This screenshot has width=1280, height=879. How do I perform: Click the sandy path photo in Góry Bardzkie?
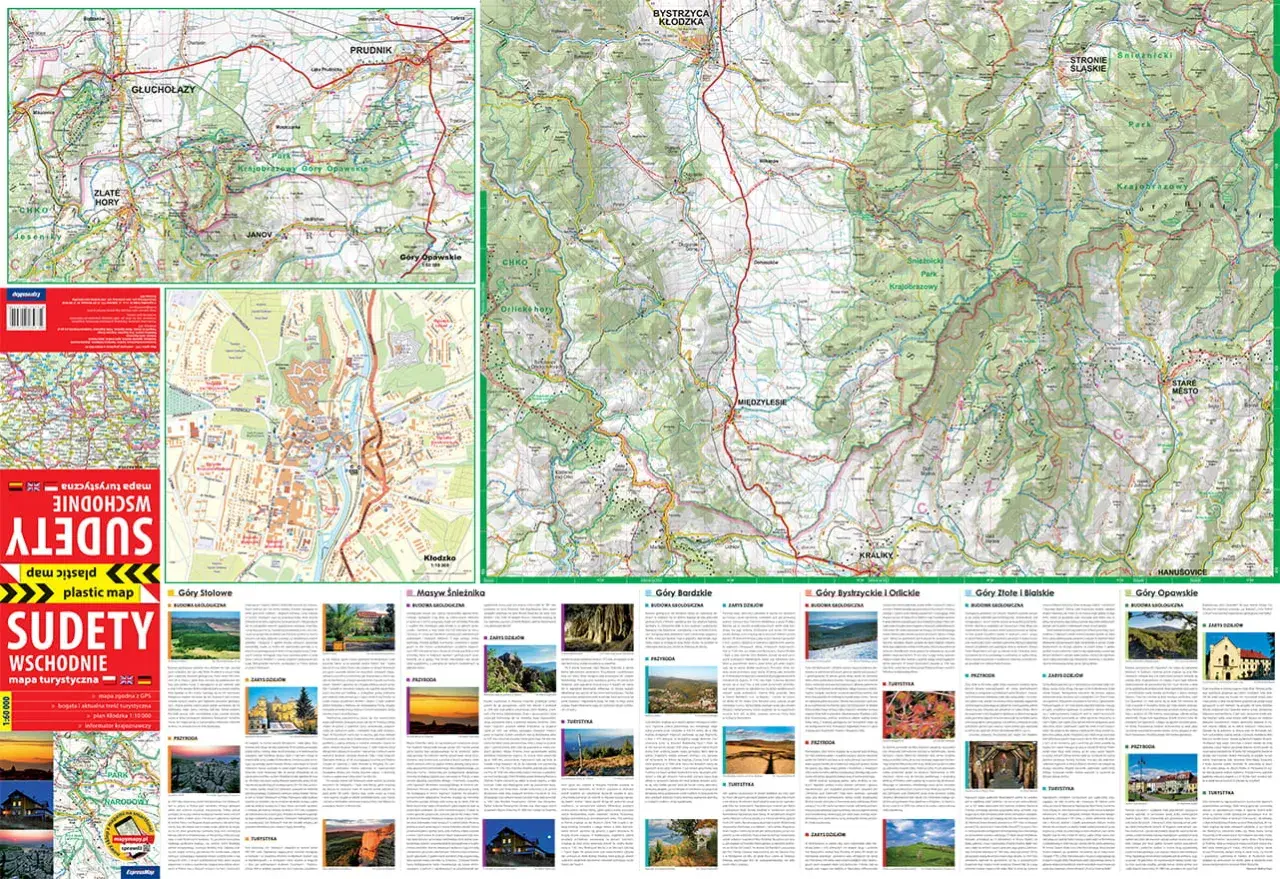point(760,751)
